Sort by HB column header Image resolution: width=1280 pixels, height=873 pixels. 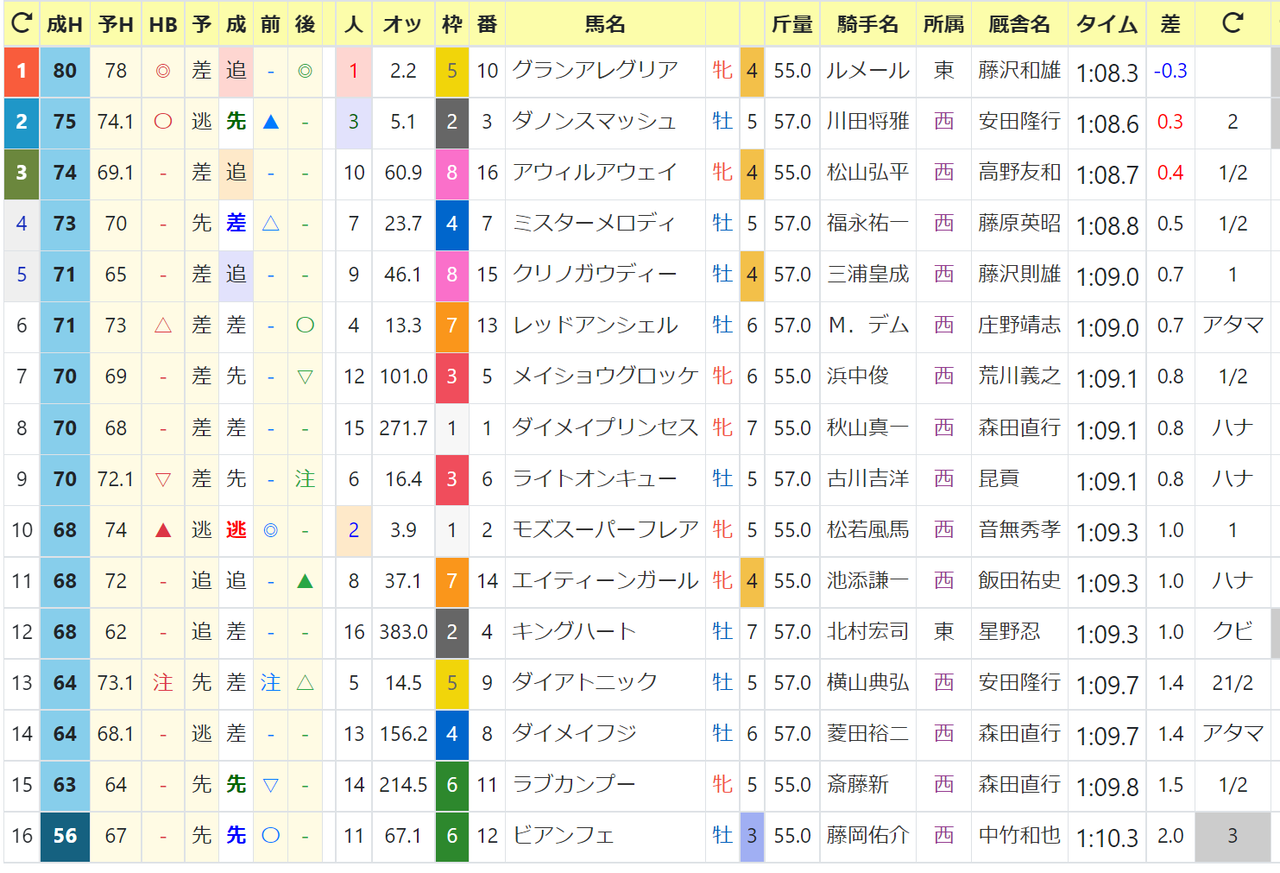tap(163, 25)
